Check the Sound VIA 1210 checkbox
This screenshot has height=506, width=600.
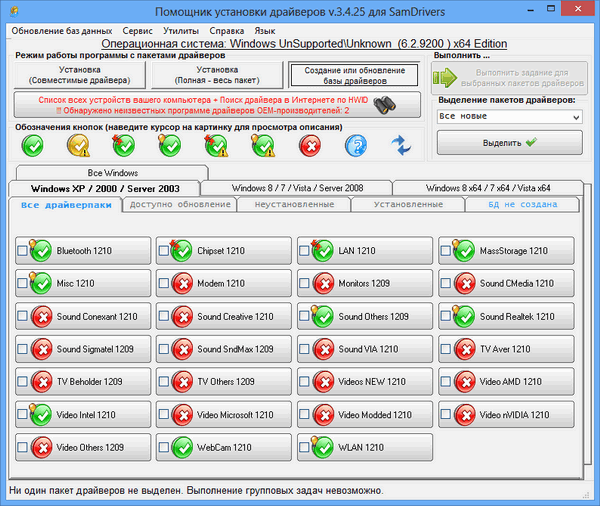[304, 349]
